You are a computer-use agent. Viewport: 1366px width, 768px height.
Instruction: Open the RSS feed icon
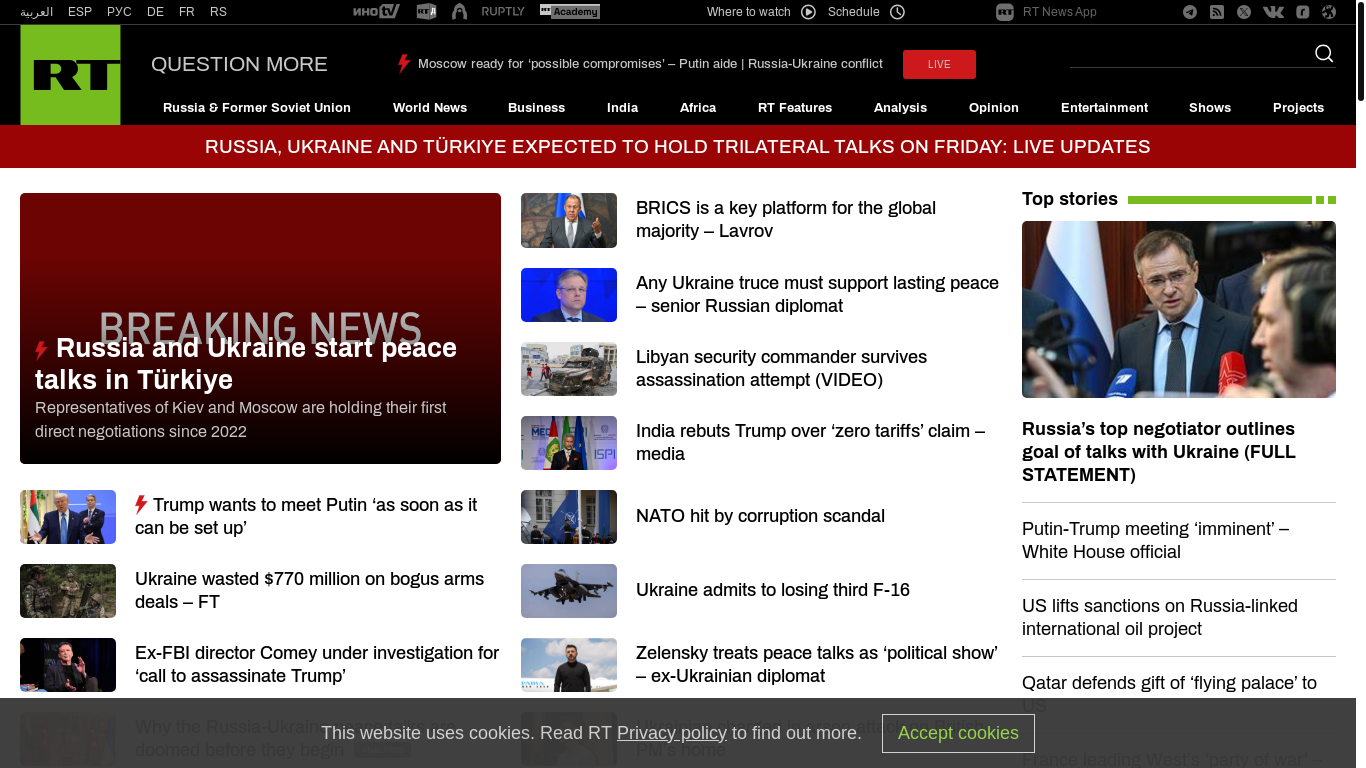[1217, 12]
